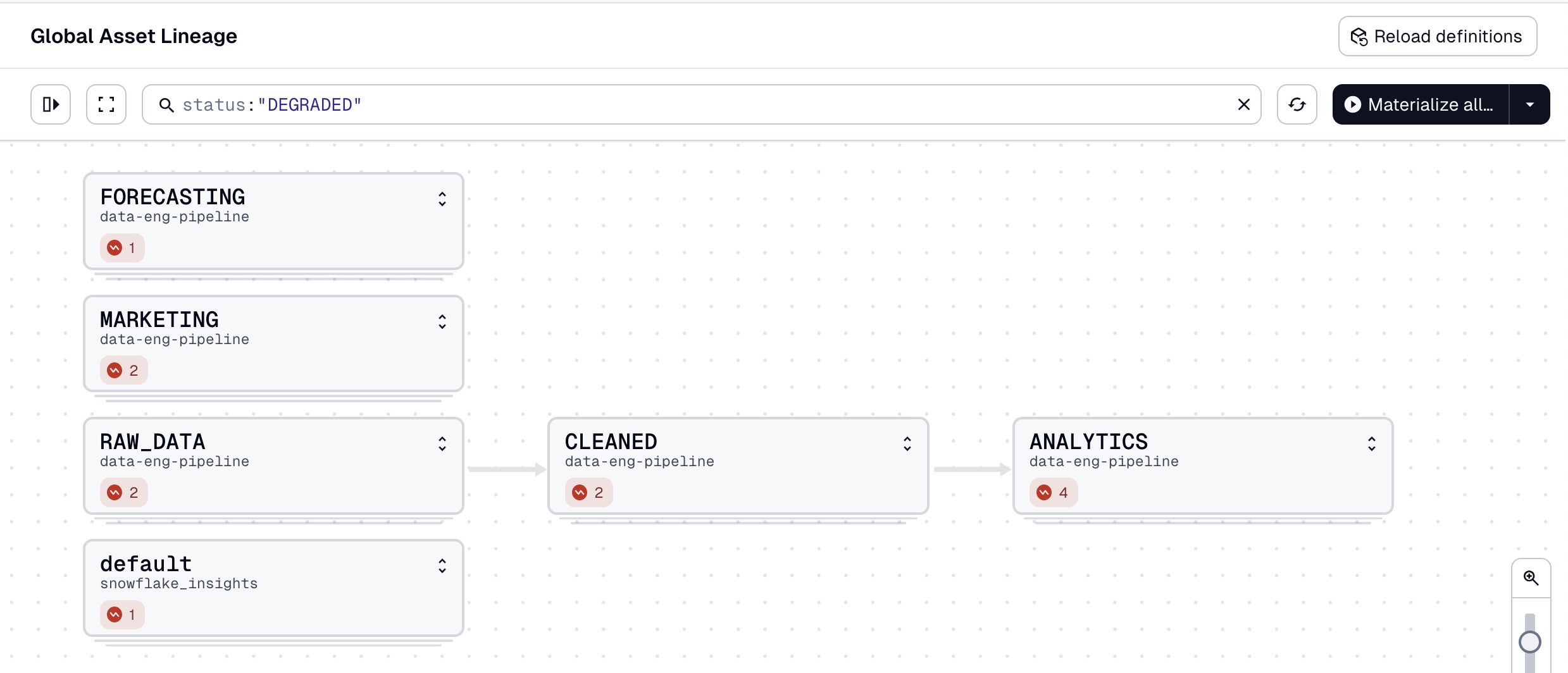Click Materialize all button
1568x673 pixels.
point(1420,104)
